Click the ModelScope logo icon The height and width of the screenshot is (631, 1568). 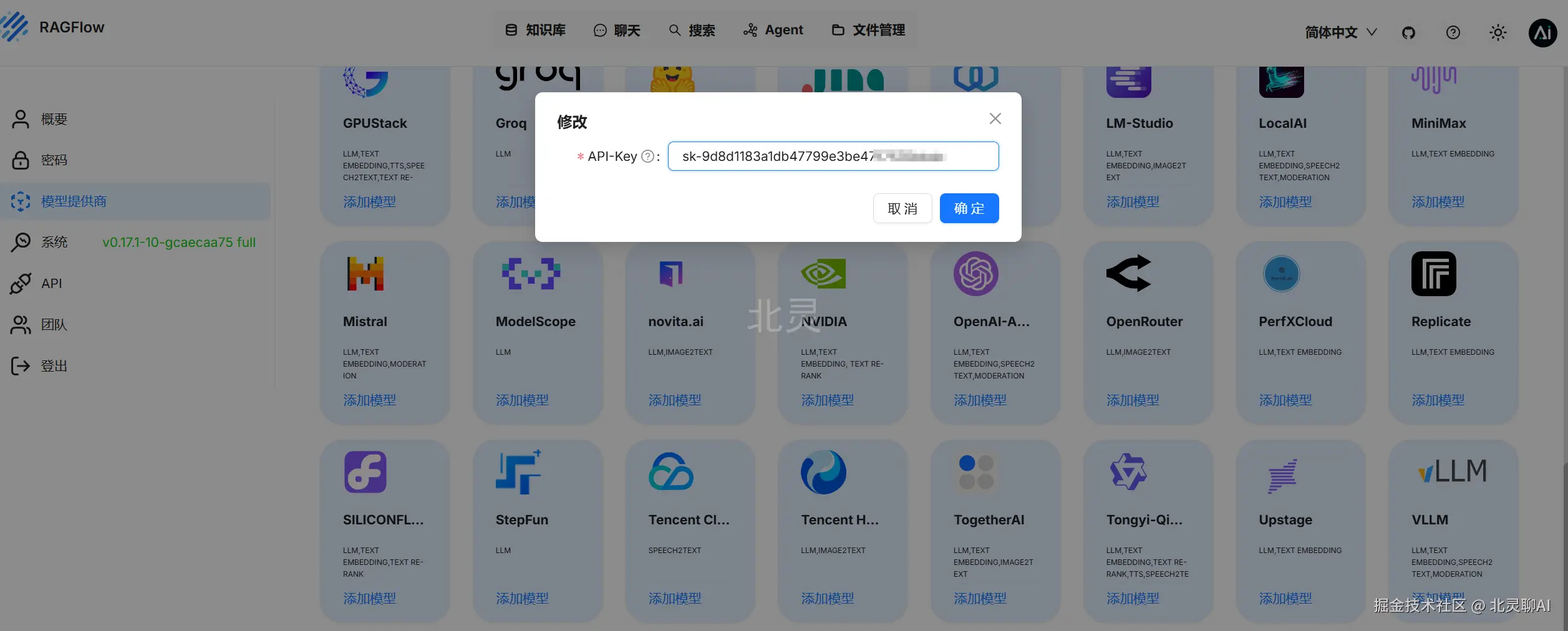tap(531, 274)
